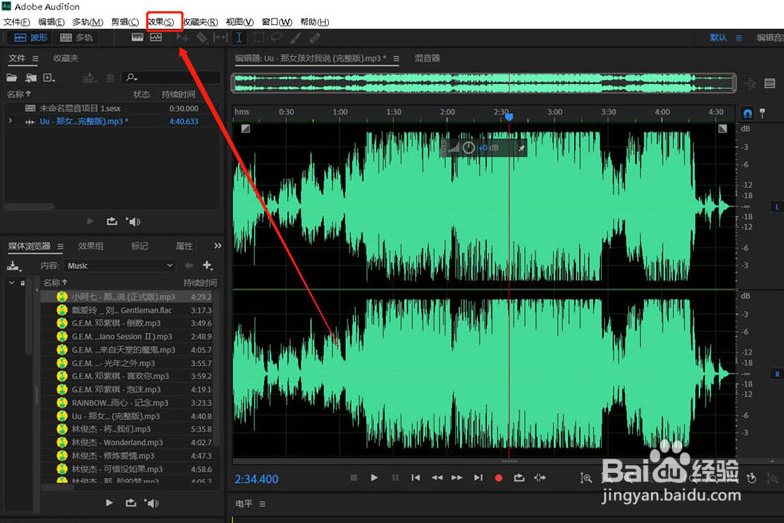Click the search field in Files panel
The width and height of the screenshot is (784, 523).
point(172,78)
